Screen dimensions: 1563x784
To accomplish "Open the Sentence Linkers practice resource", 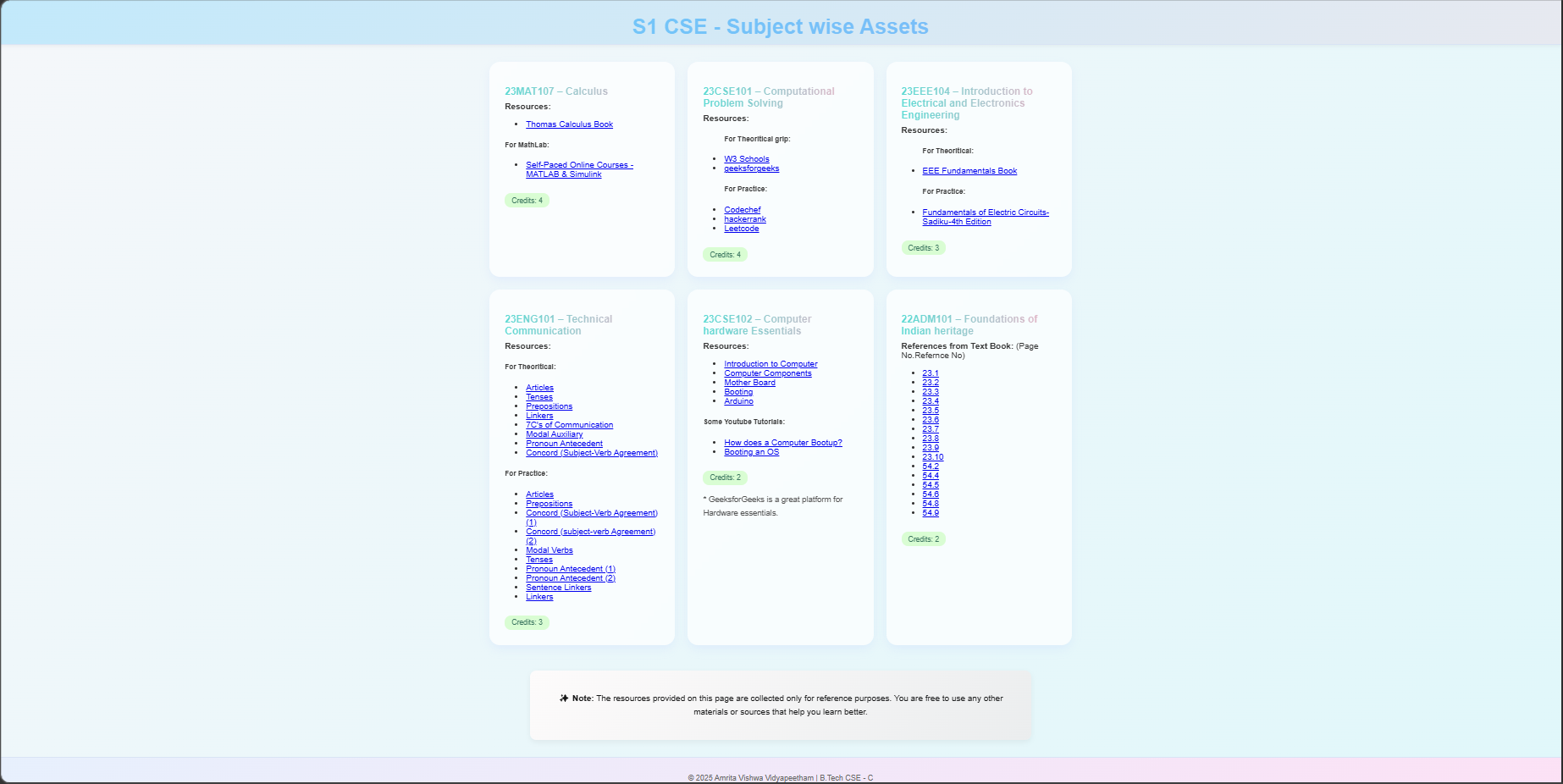I will tap(558, 587).
